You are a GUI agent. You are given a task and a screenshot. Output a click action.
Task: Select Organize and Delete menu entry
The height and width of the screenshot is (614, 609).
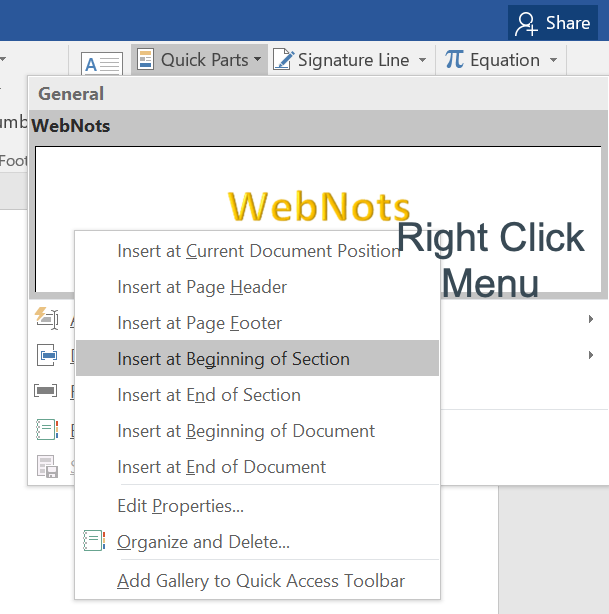coord(203,543)
